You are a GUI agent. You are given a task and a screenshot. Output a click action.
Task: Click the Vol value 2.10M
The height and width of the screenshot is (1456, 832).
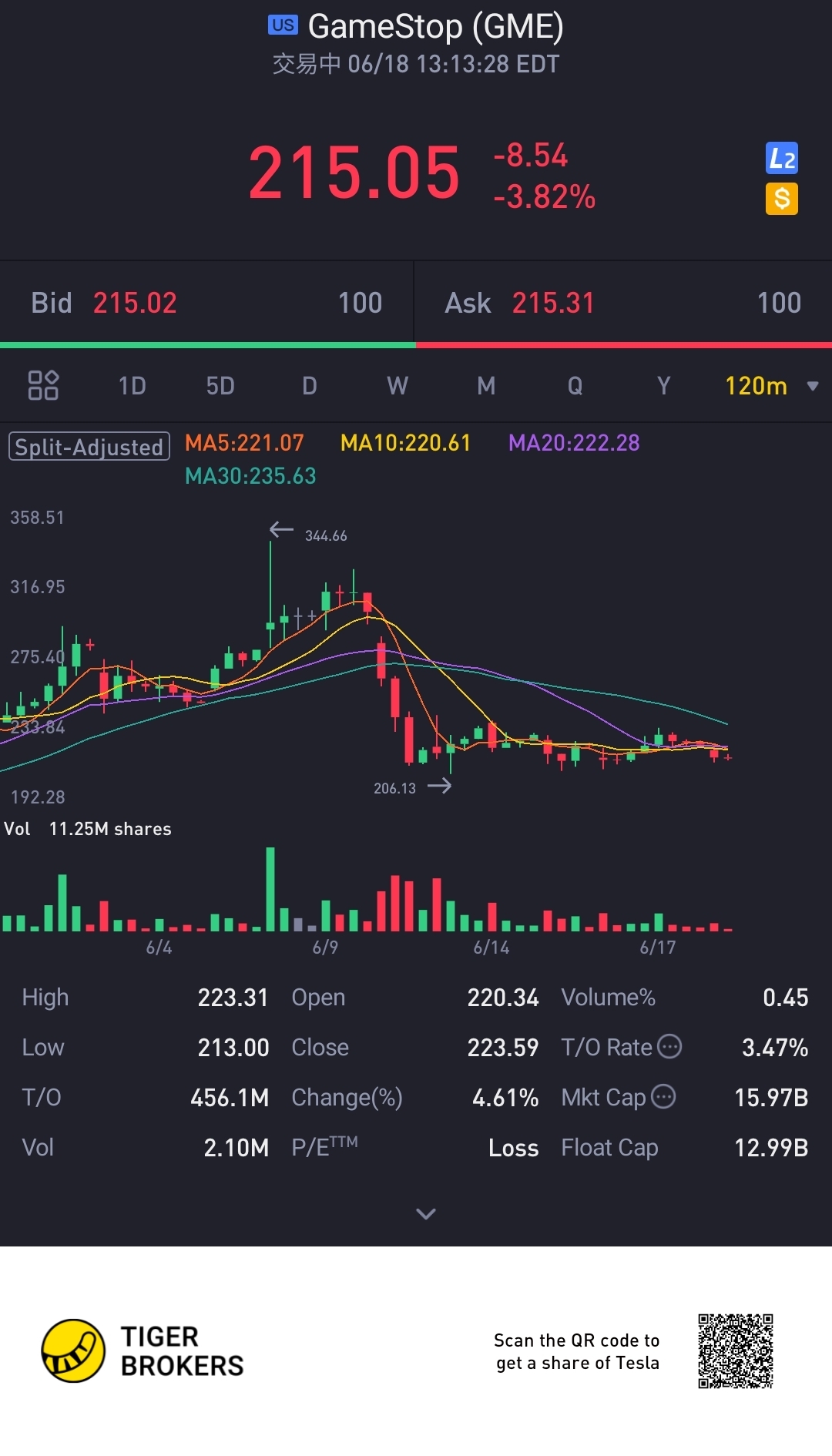[237, 1148]
